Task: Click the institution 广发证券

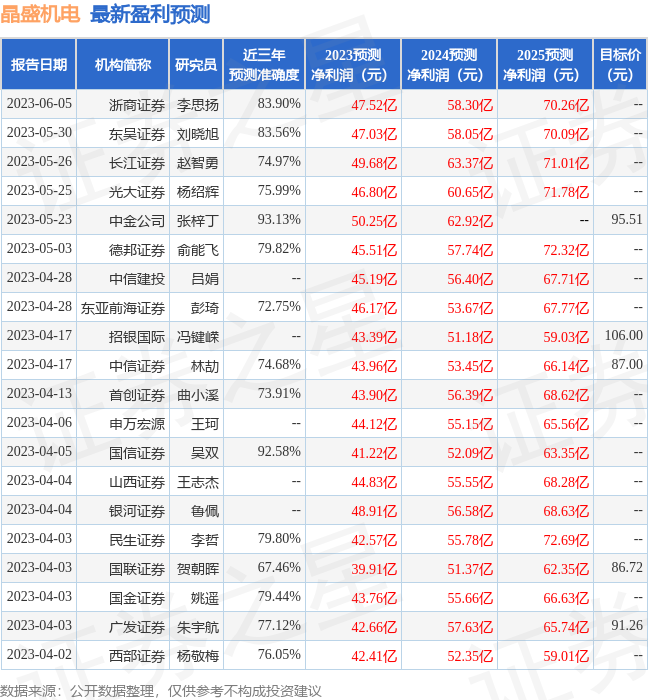Action: click(x=137, y=628)
